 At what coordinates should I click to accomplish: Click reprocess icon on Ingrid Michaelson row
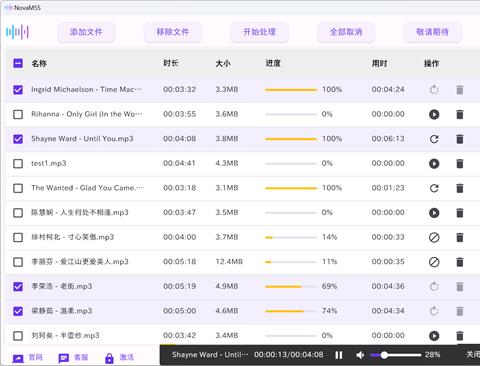(x=434, y=90)
